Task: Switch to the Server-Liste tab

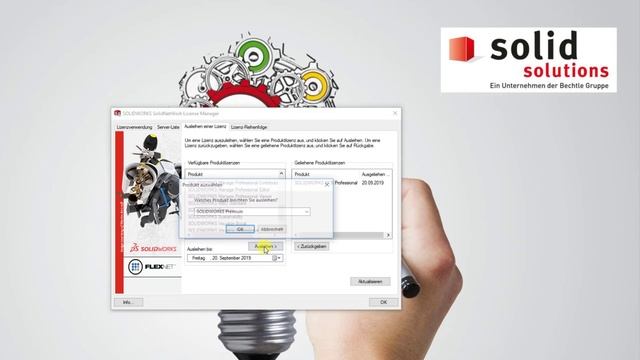Action: [x=168, y=127]
